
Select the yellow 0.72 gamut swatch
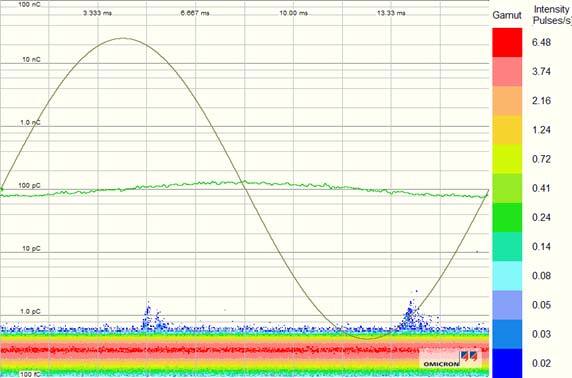point(507,159)
